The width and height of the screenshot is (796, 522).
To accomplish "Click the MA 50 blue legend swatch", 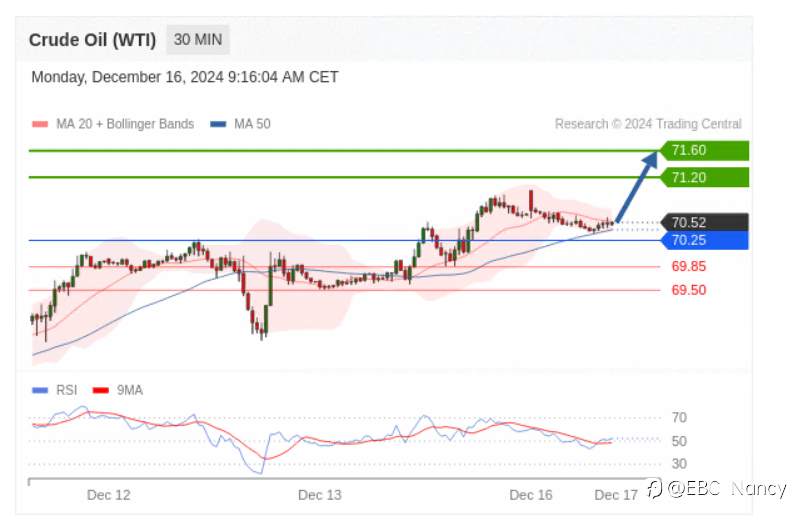I will [x=218, y=124].
